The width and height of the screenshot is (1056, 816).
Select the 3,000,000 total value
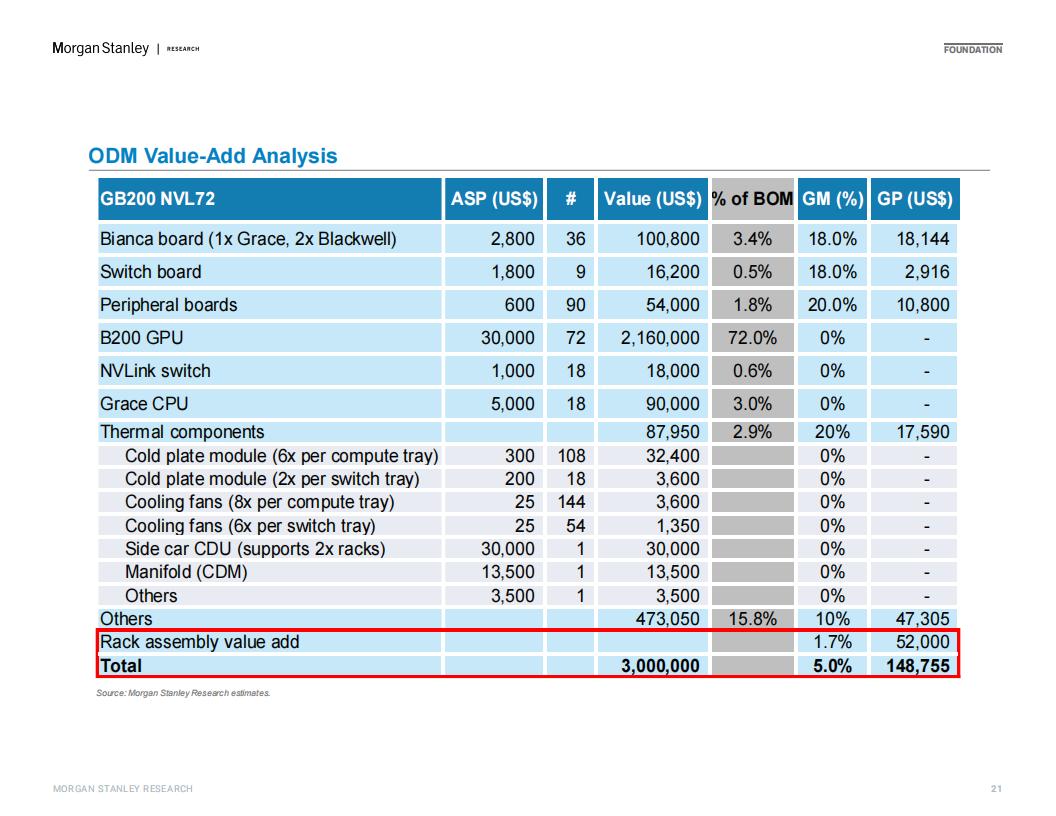point(660,666)
